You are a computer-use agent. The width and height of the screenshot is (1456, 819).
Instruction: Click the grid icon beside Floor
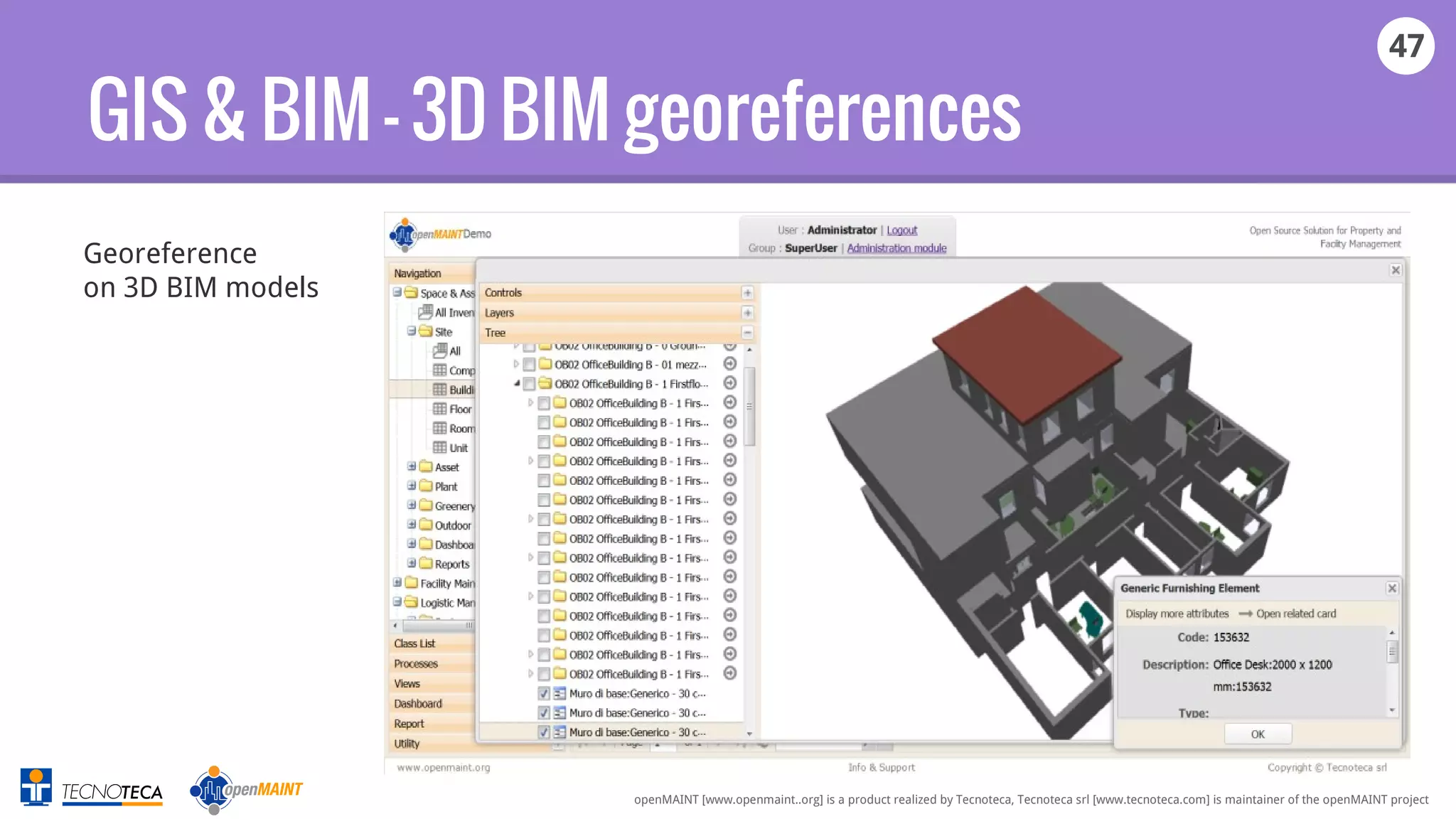point(440,409)
